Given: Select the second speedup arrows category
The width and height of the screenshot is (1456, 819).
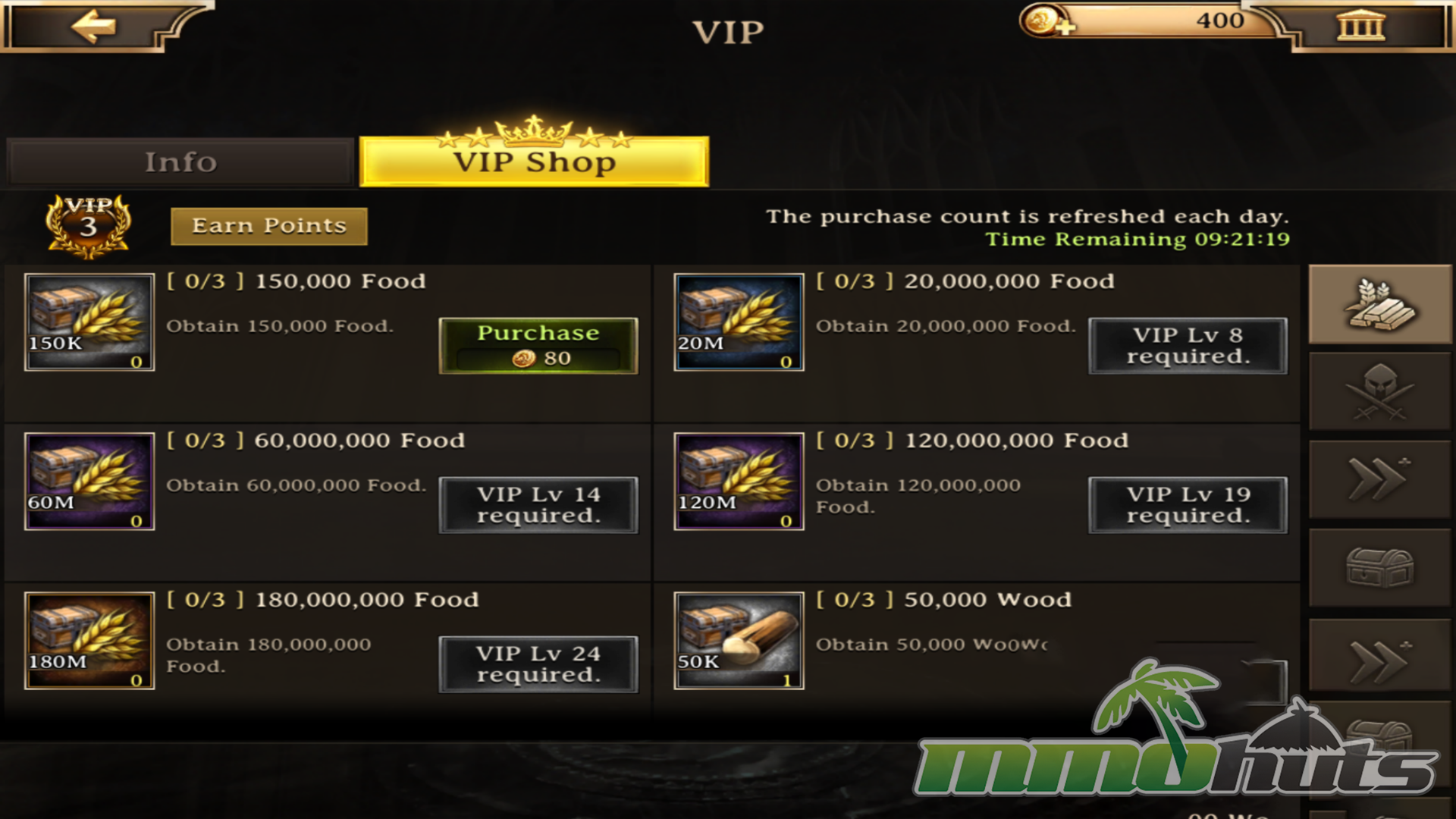Looking at the screenshot, I should tap(1379, 657).
